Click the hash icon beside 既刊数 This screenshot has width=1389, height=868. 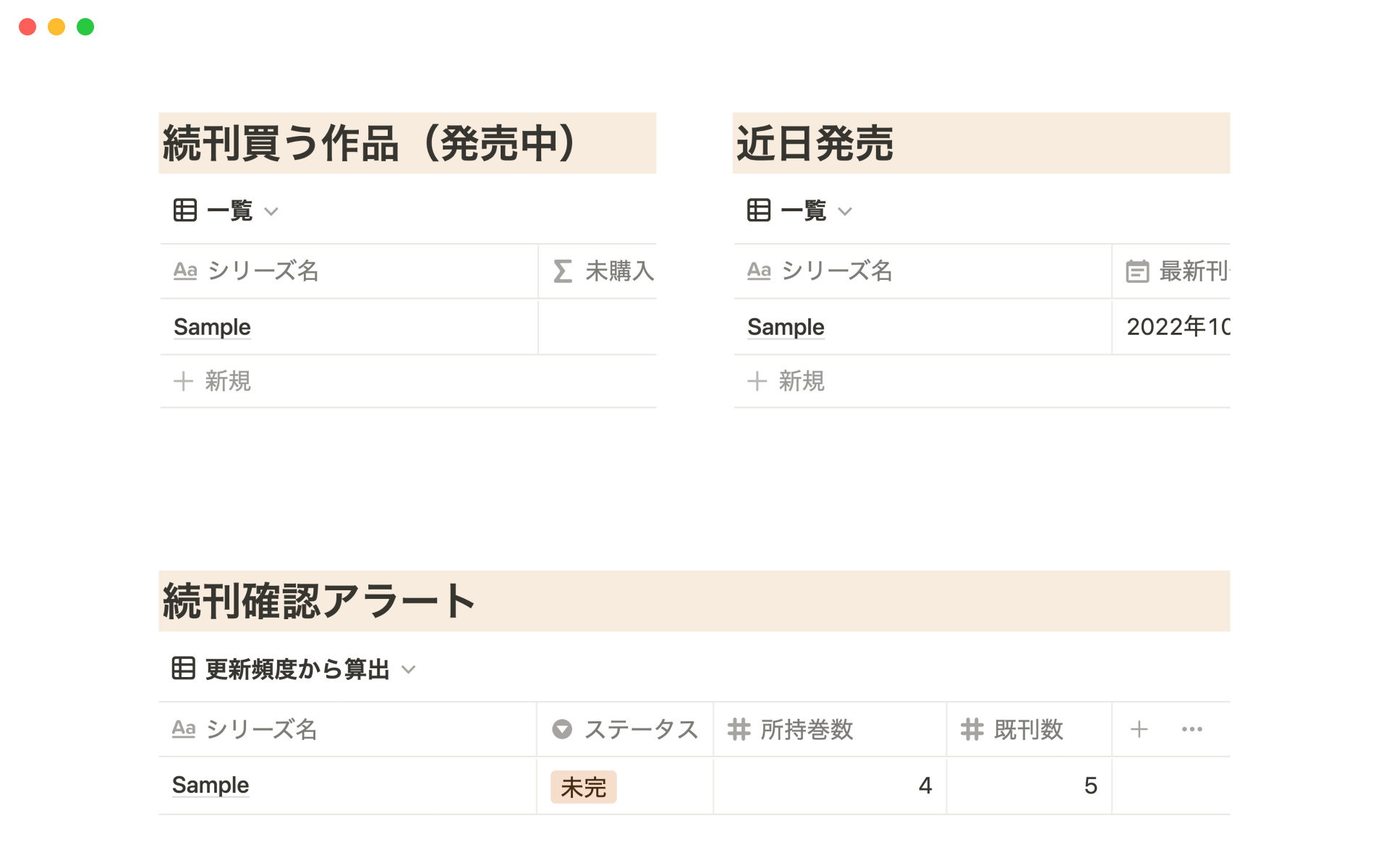click(x=972, y=729)
